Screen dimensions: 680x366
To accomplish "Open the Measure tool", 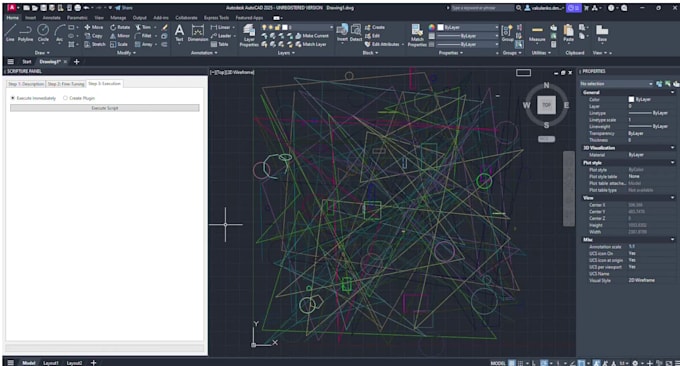I will coord(537,33).
